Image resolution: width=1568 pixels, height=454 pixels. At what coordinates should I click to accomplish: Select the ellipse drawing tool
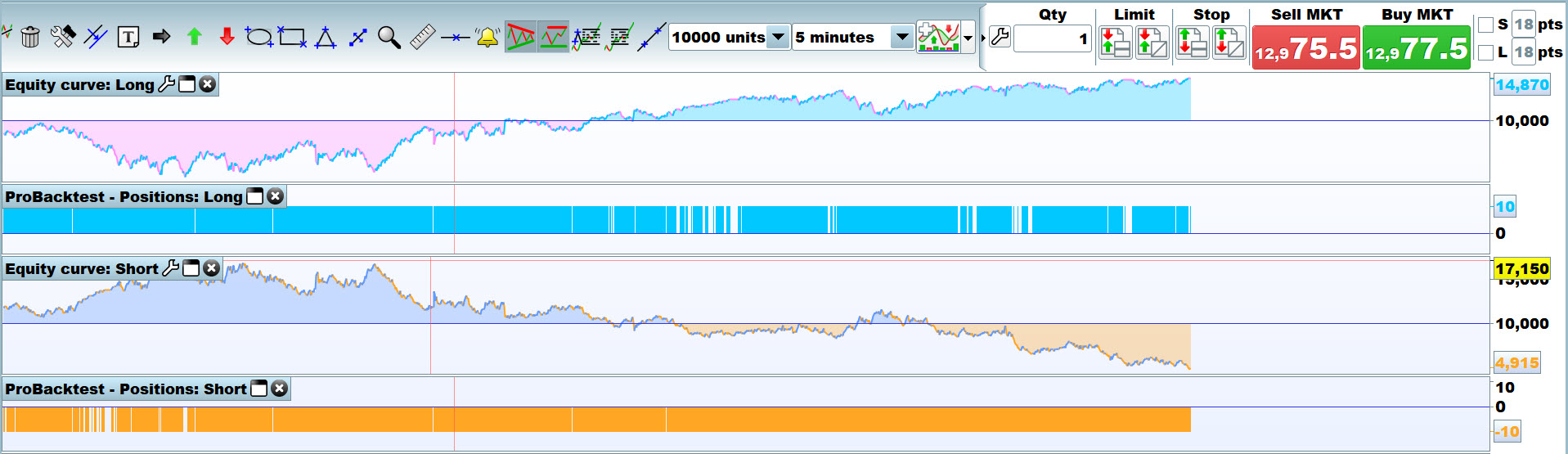point(259,37)
